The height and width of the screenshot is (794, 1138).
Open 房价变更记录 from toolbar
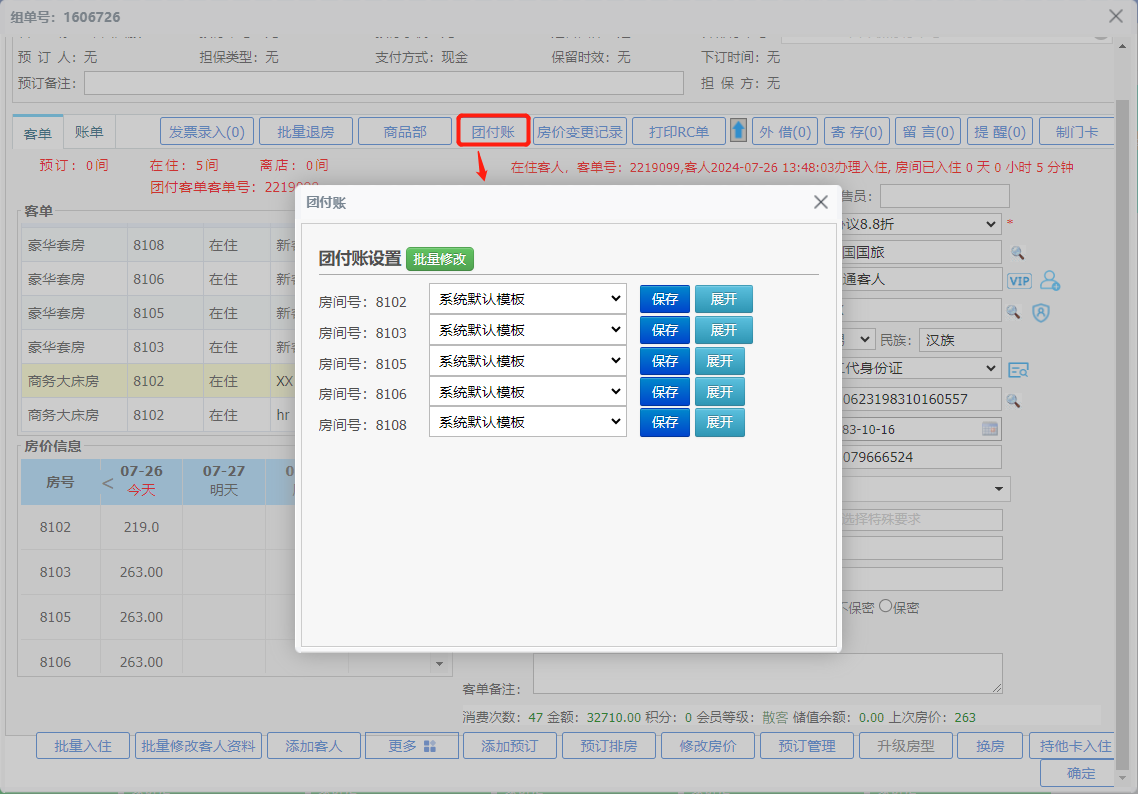click(x=580, y=131)
